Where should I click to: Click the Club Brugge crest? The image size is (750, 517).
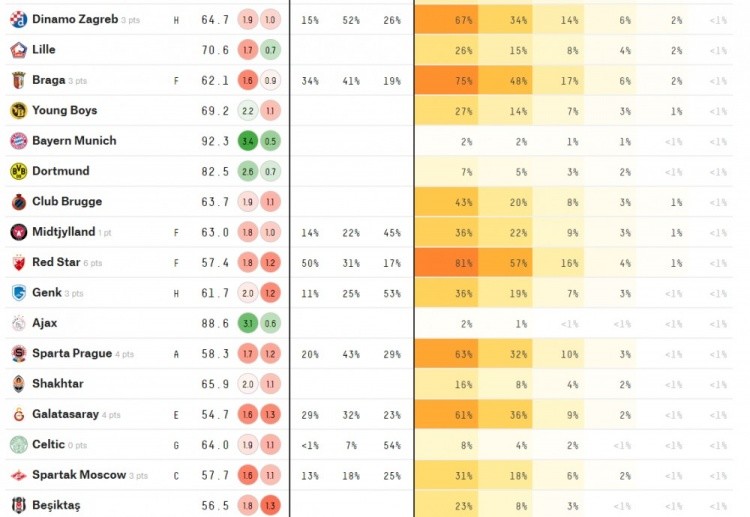tap(19, 202)
